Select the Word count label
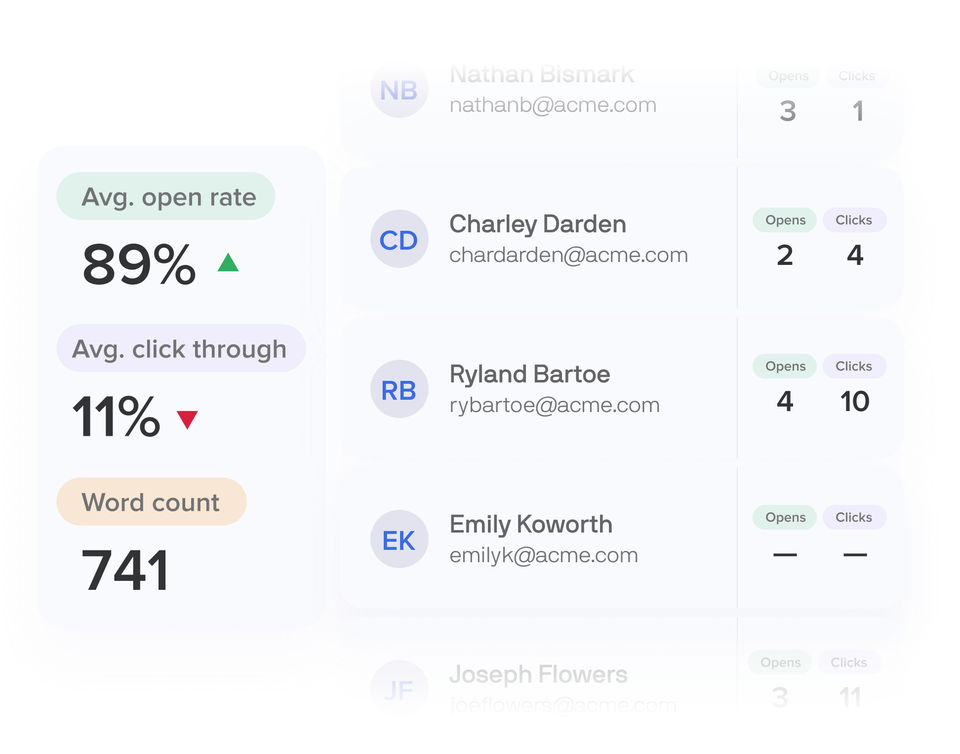Viewport: 960px width, 754px height. pos(152,502)
